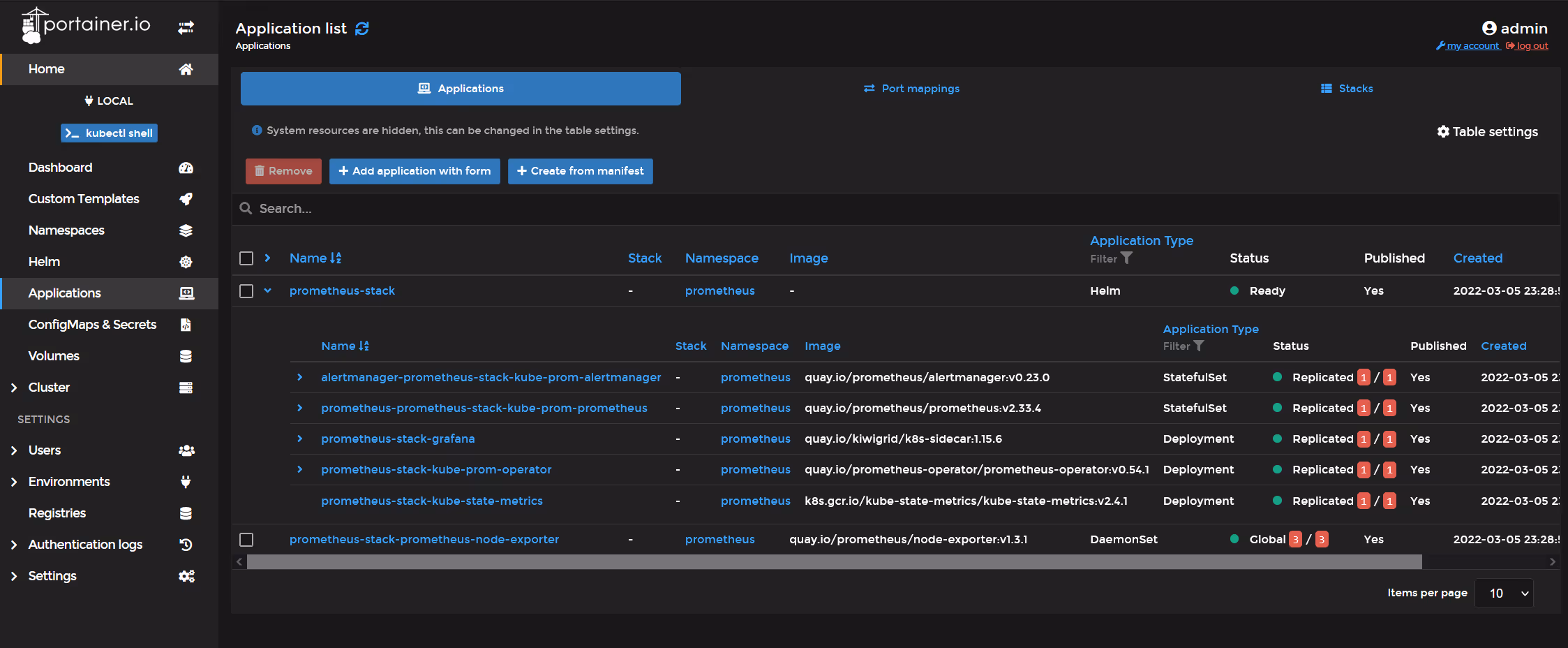
Task: Click the Applications monitor icon in sidebar
Action: pos(186,293)
